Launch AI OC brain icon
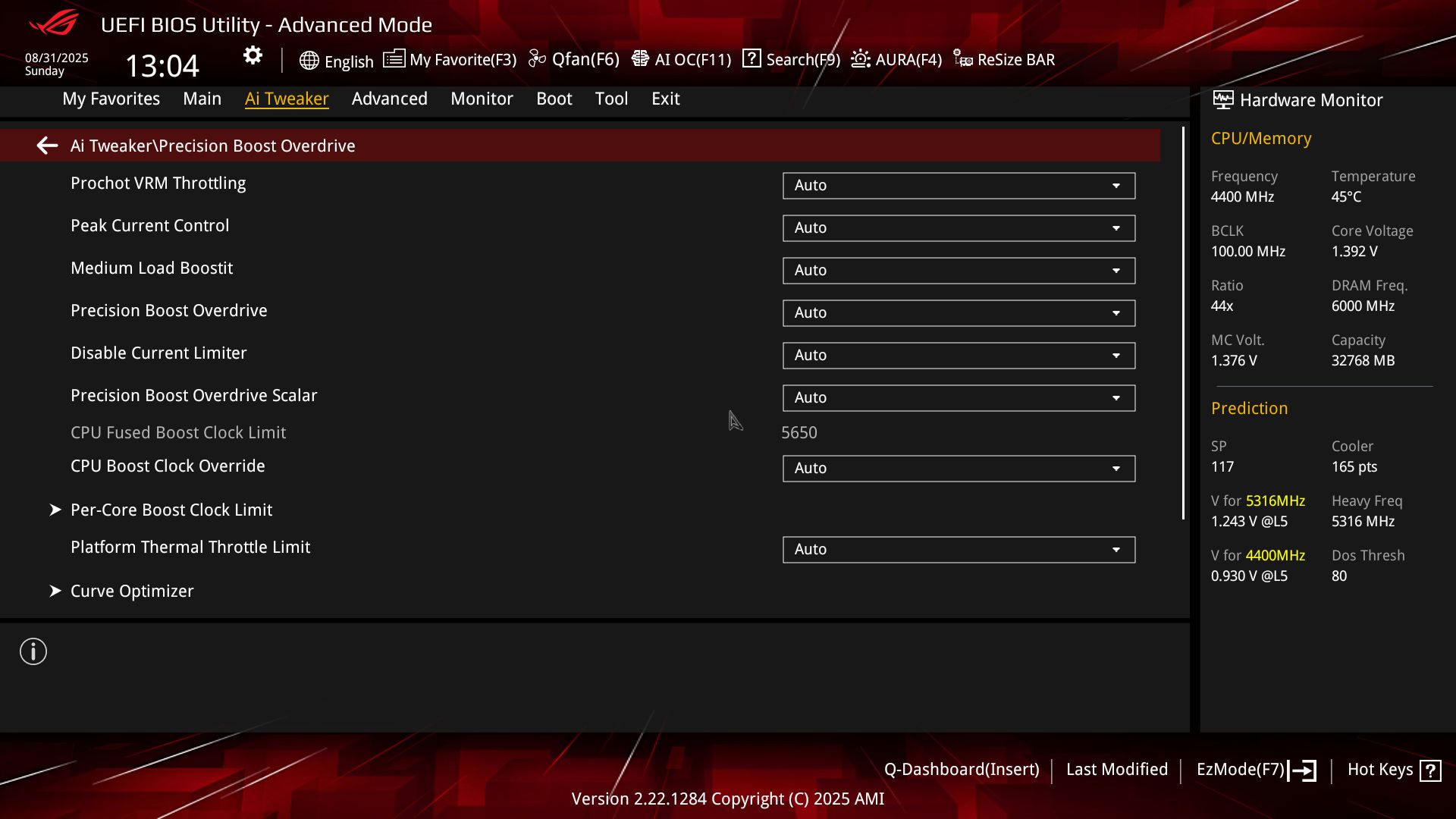Screen dimensions: 1456x819 pos(640,58)
